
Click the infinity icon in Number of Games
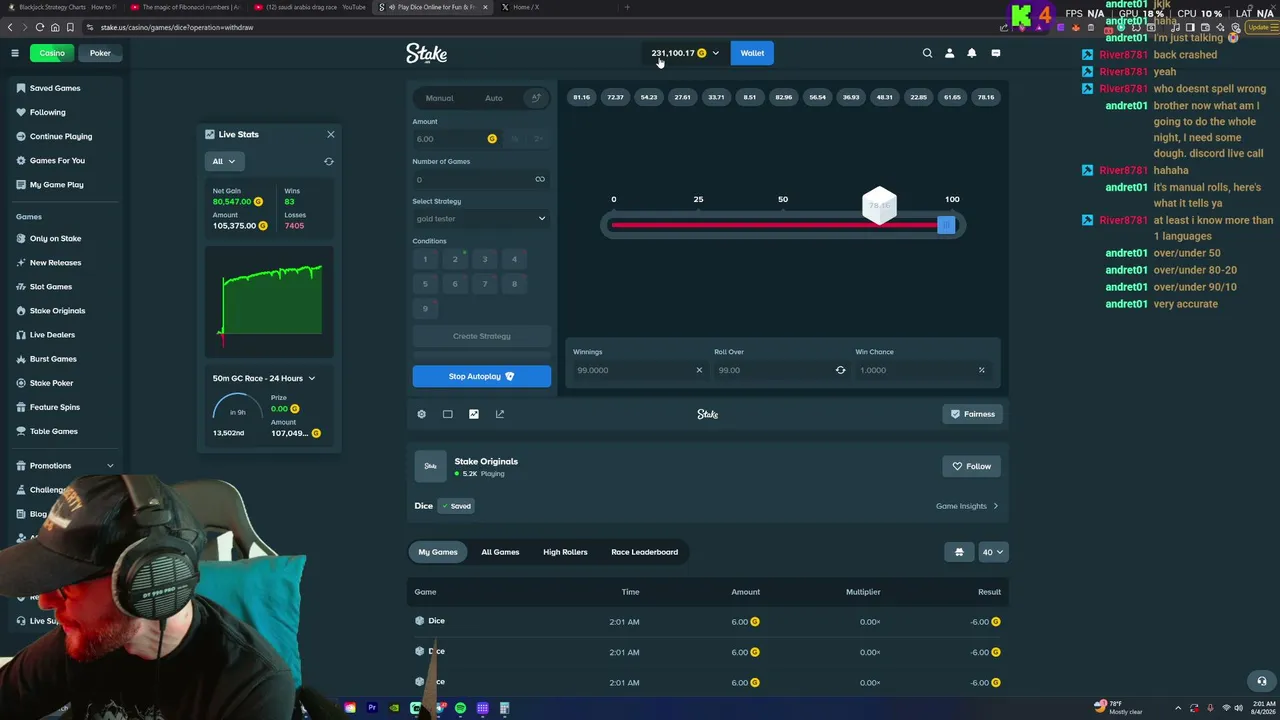(540, 180)
